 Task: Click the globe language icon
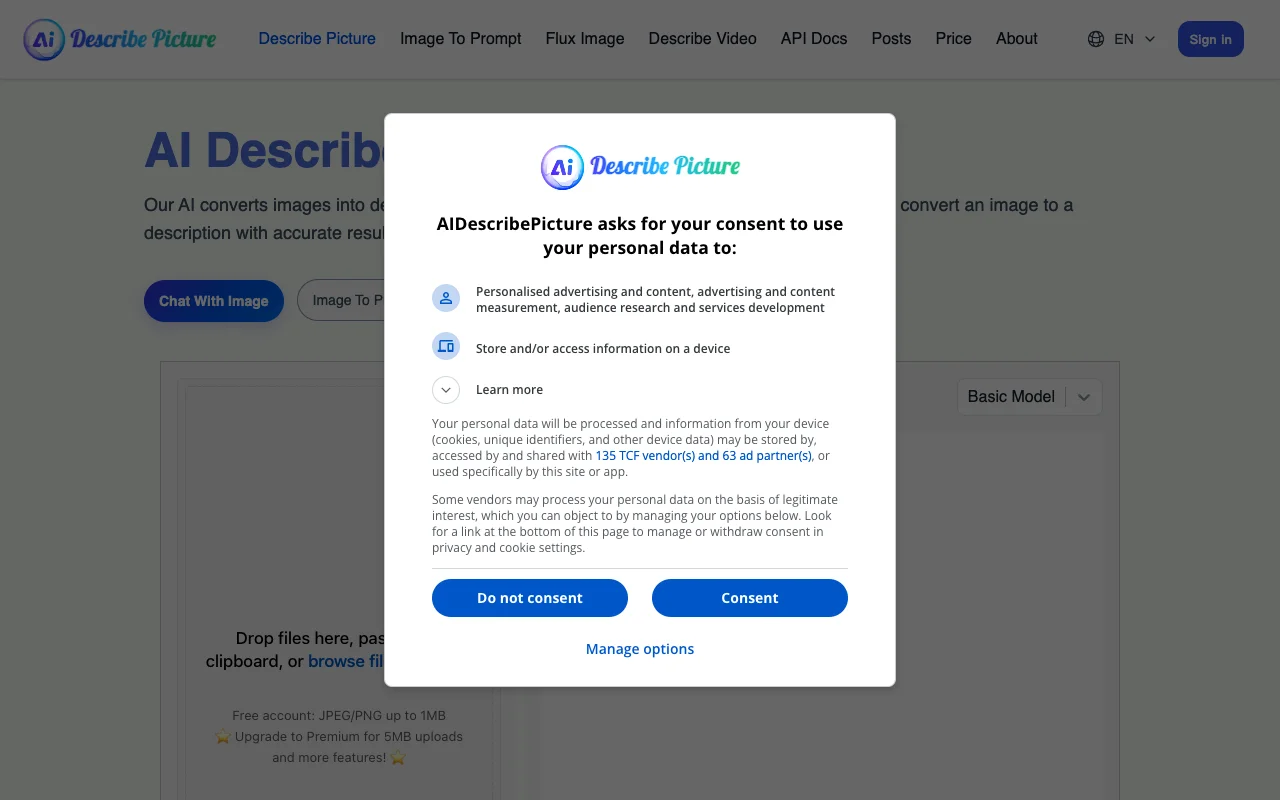click(x=1096, y=39)
